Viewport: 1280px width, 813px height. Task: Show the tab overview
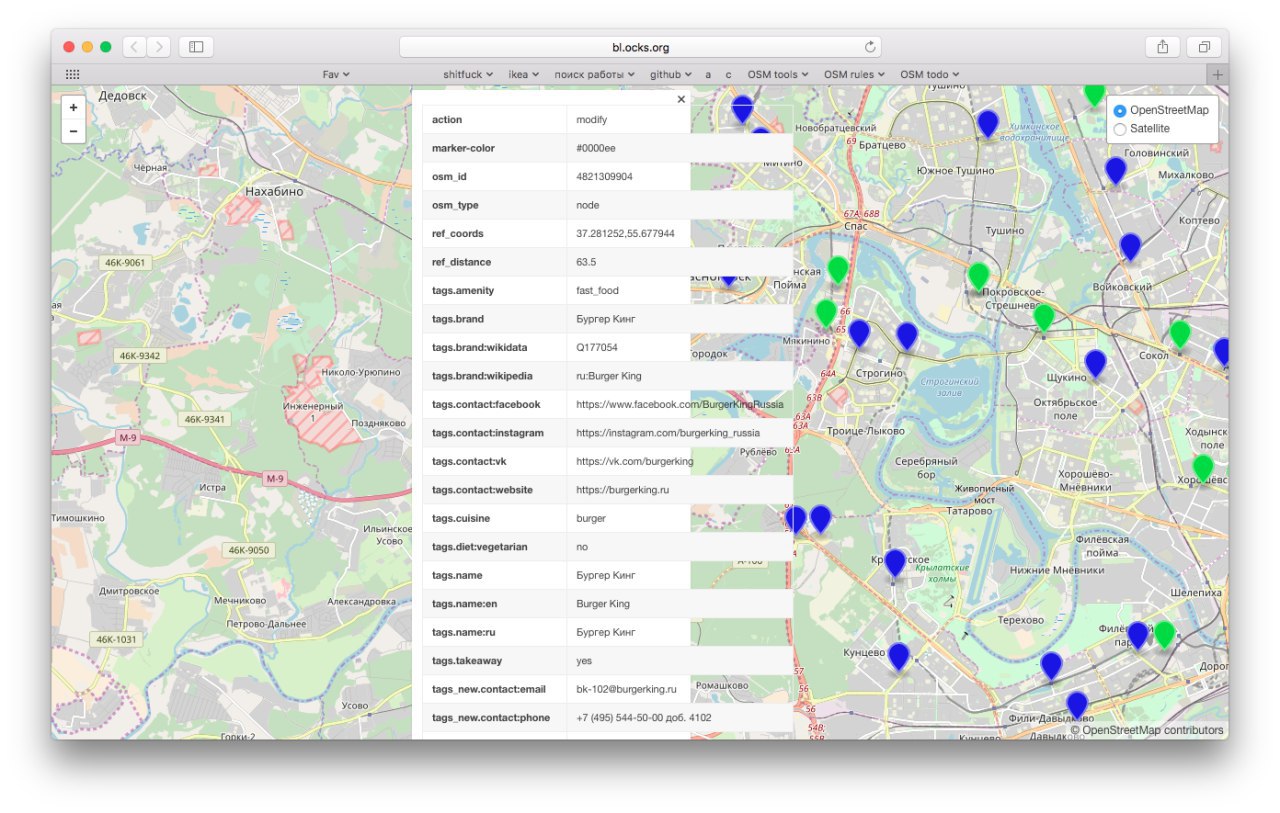coord(1203,47)
